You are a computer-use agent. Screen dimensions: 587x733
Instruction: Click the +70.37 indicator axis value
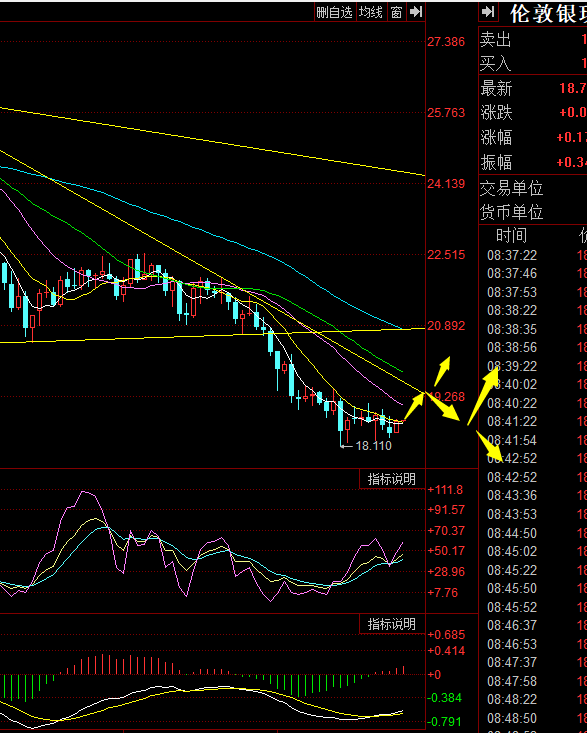(x=446, y=531)
